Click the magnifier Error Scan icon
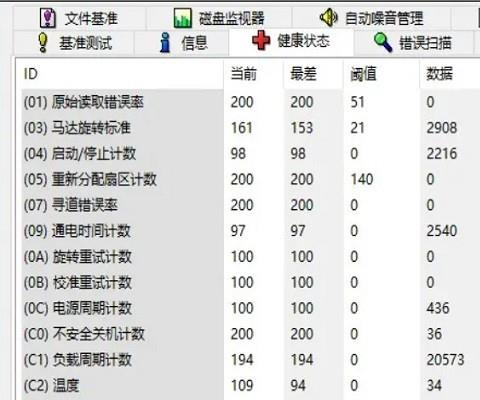Viewport: 480px width, 400px height. [383, 42]
